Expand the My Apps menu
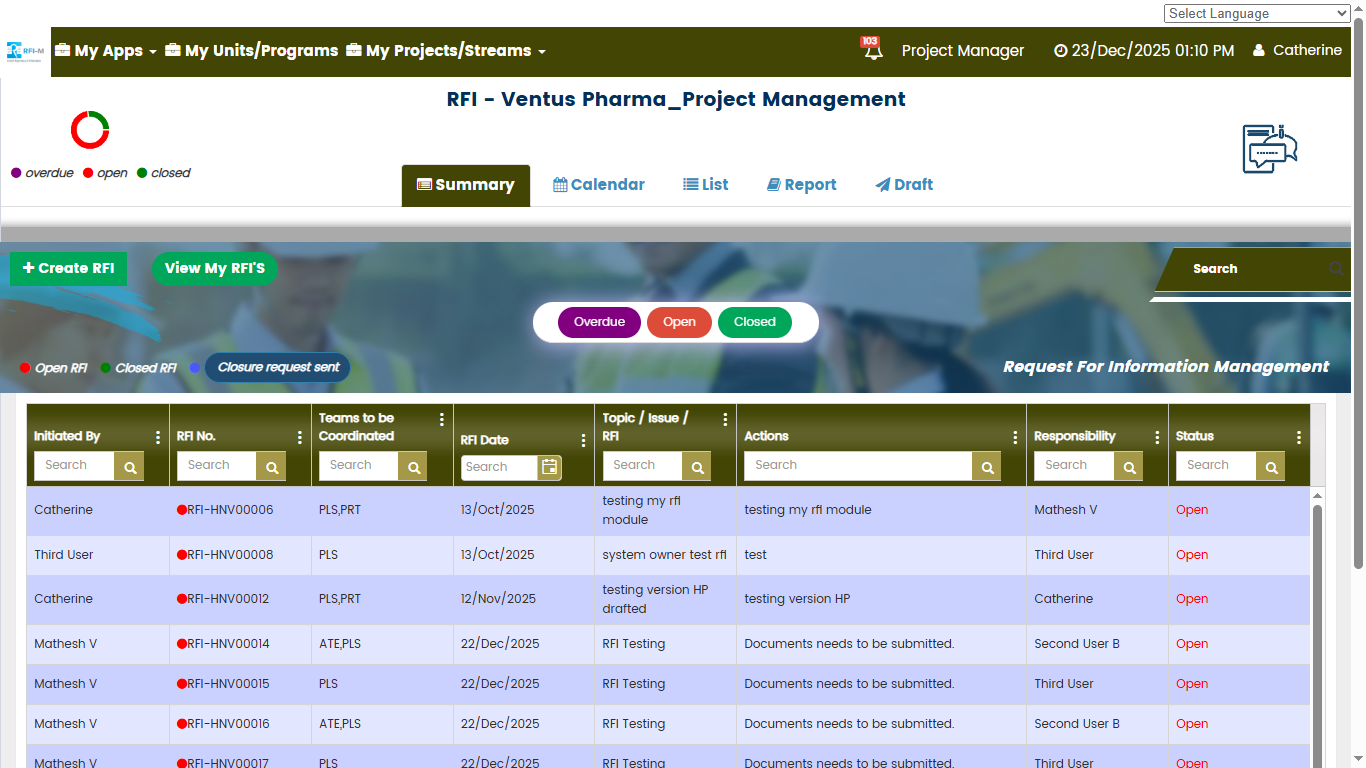1366x768 pixels. pyautogui.click(x=106, y=51)
